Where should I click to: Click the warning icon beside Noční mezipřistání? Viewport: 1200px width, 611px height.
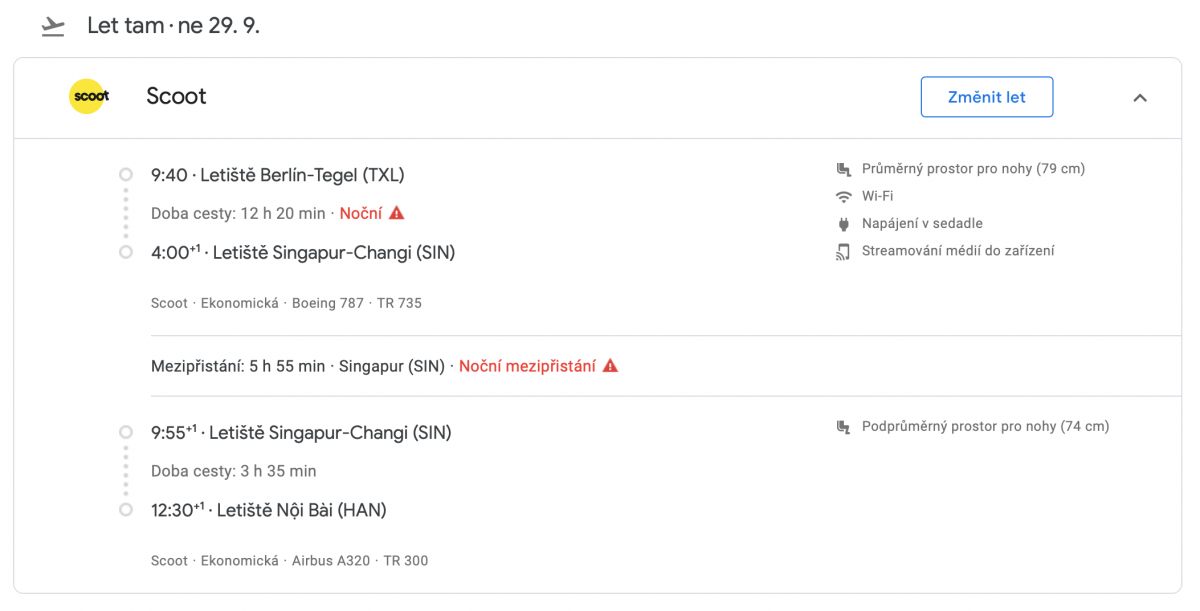pos(610,366)
